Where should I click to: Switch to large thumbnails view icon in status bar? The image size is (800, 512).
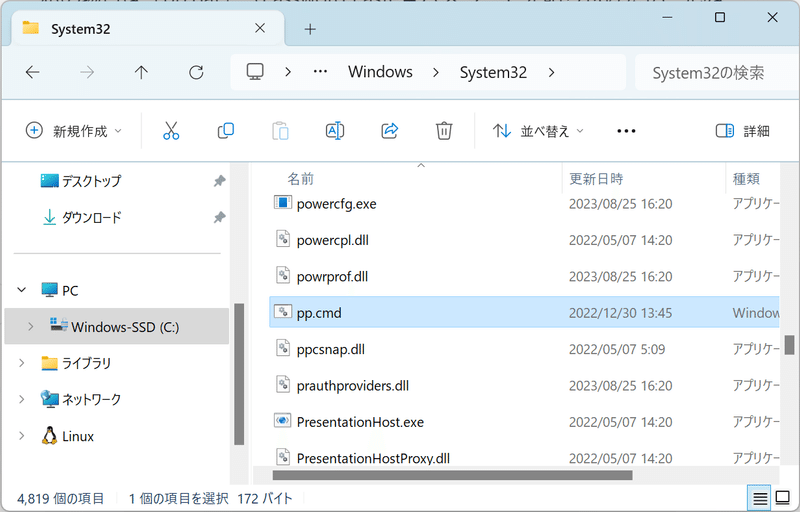(x=783, y=497)
